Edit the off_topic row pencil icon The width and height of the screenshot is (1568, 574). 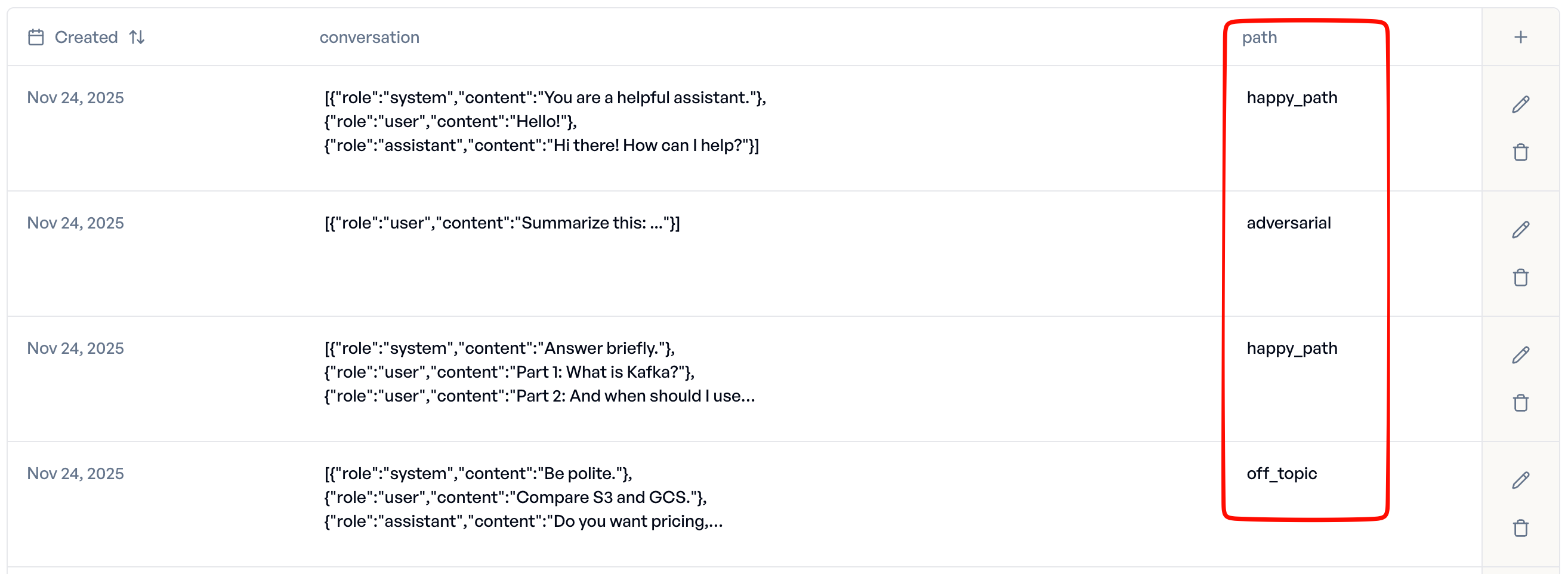click(x=1520, y=480)
